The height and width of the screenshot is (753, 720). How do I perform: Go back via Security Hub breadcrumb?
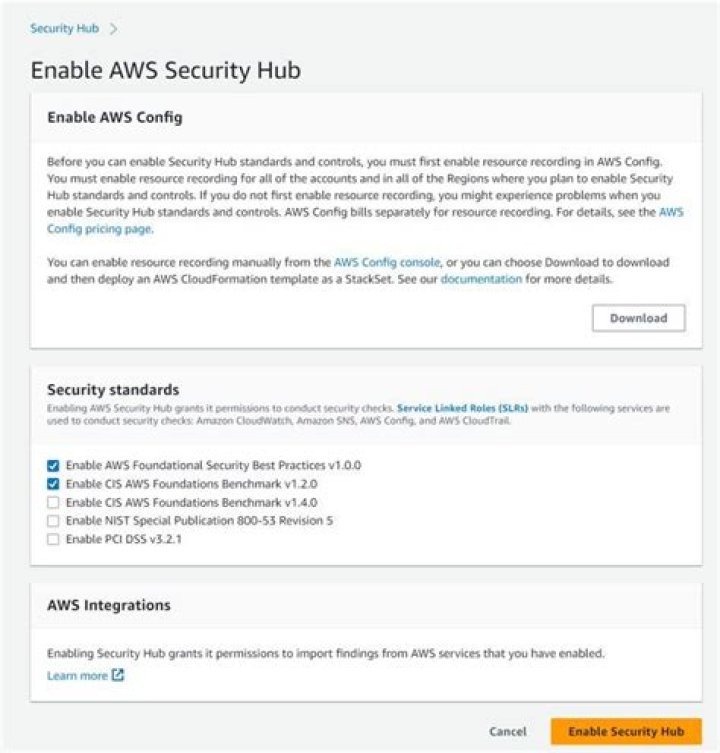coord(64,29)
